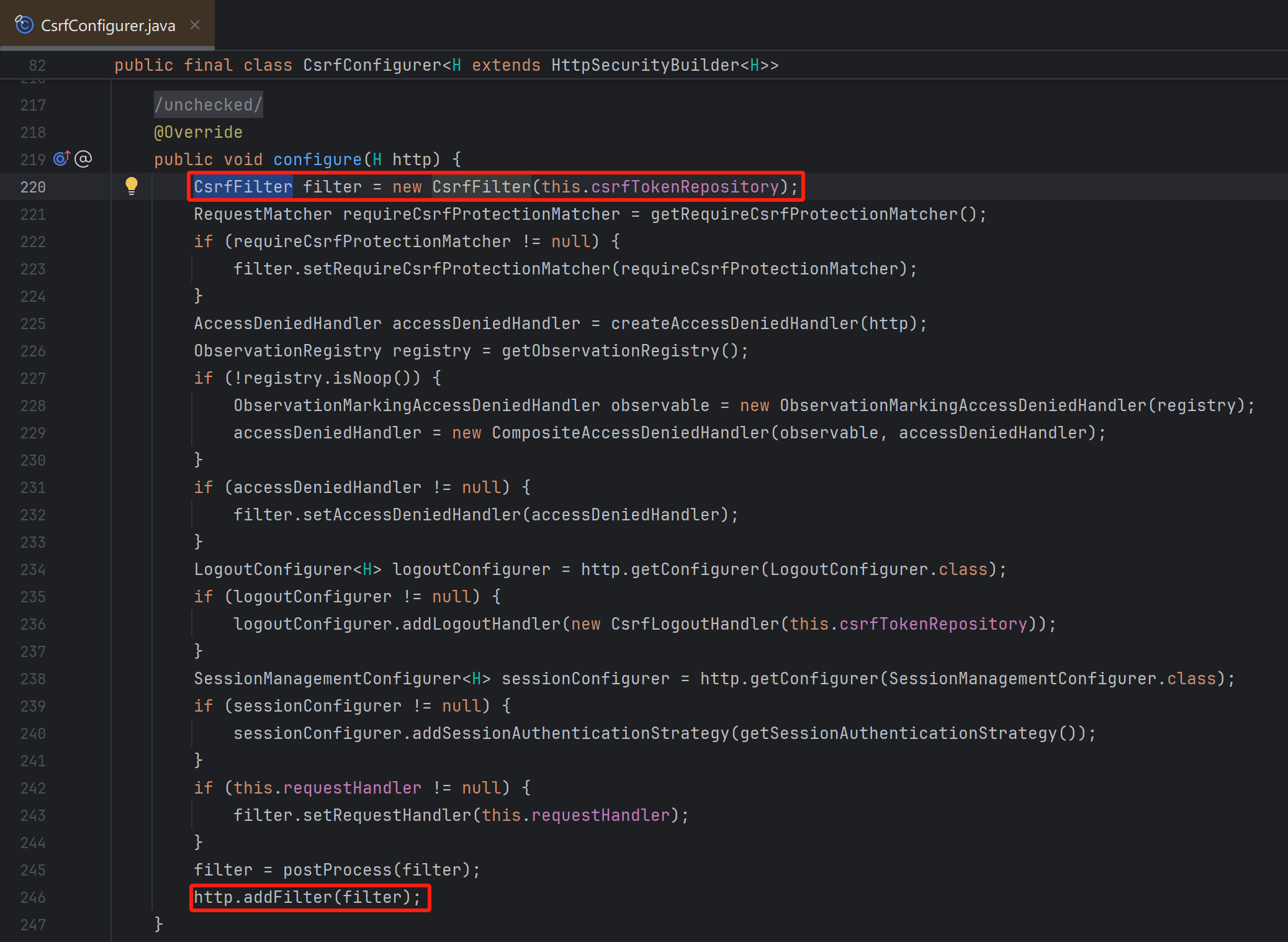This screenshot has width=1288, height=942.
Task: Select the CsrfConfigurer.java editor tab
Action: (108, 25)
